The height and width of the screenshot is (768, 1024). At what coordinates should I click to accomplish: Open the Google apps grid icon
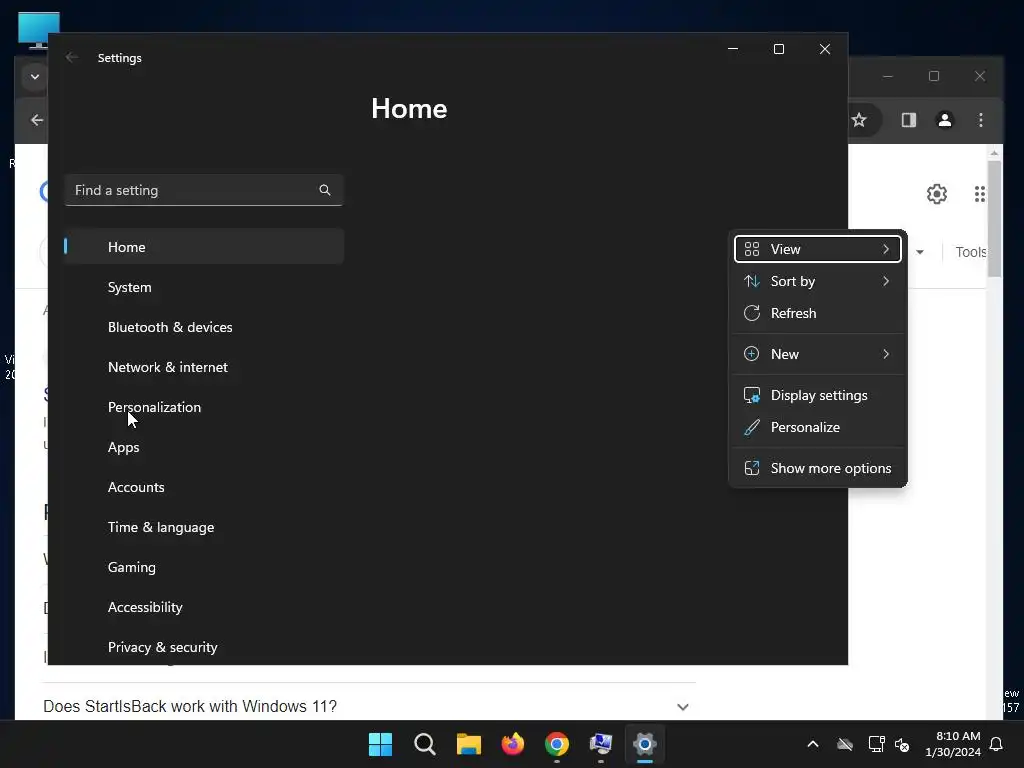click(980, 194)
